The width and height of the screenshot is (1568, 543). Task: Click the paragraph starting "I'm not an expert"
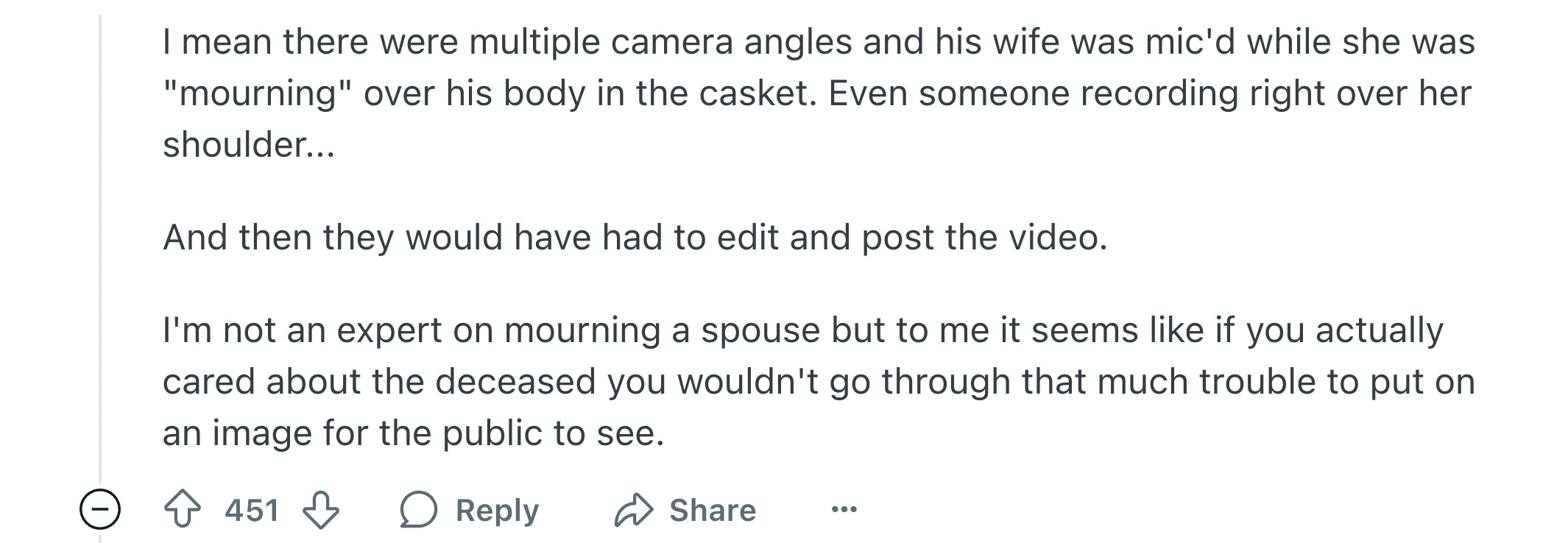(817, 381)
